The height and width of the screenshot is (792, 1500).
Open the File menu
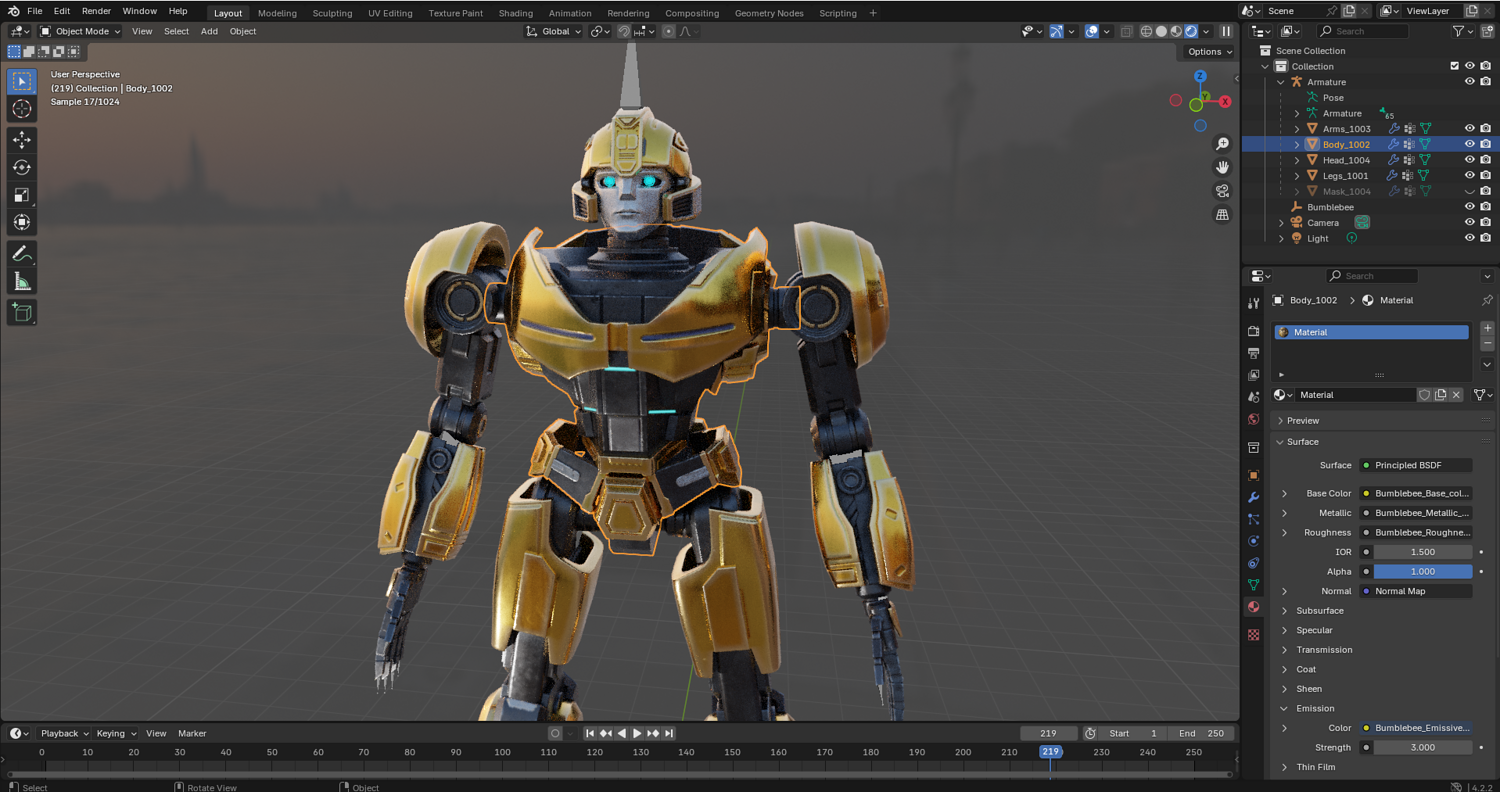click(34, 11)
